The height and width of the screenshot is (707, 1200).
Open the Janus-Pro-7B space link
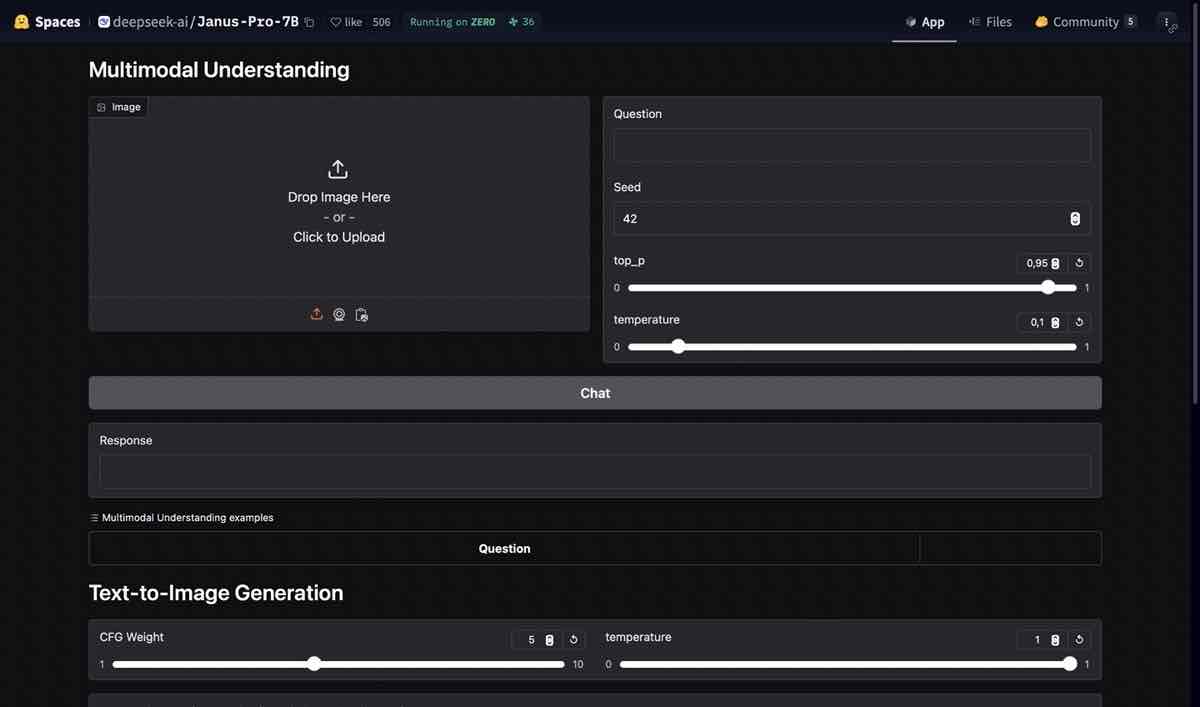[x=248, y=22]
